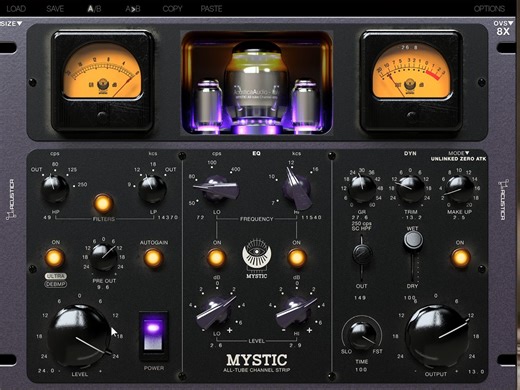This screenshot has height=390, width=520.
Task: Click the UNLINKED ZERO ATK mode label
Action: click(x=458, y=159)
